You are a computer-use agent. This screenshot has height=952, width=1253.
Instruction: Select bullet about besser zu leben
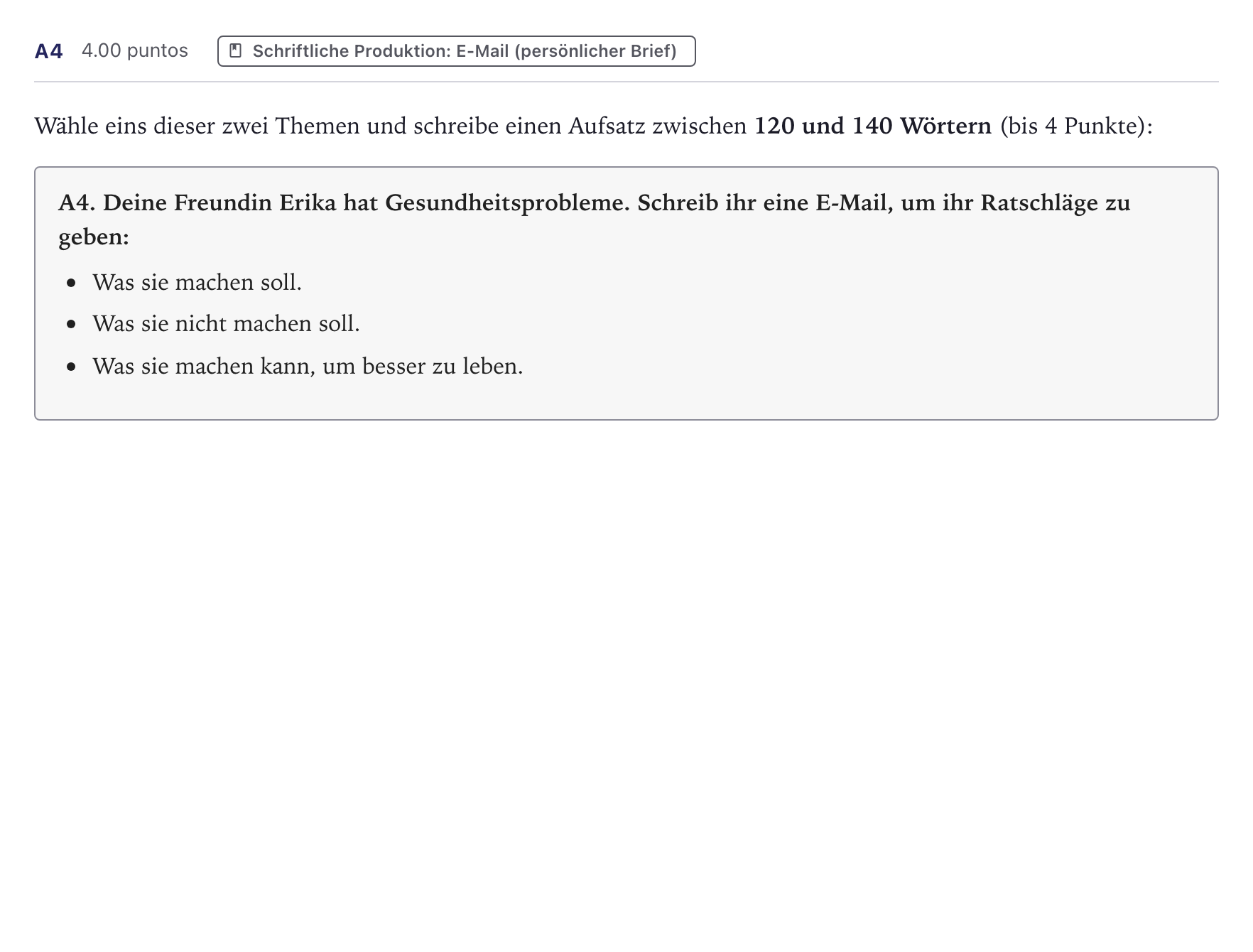point(308,367)
